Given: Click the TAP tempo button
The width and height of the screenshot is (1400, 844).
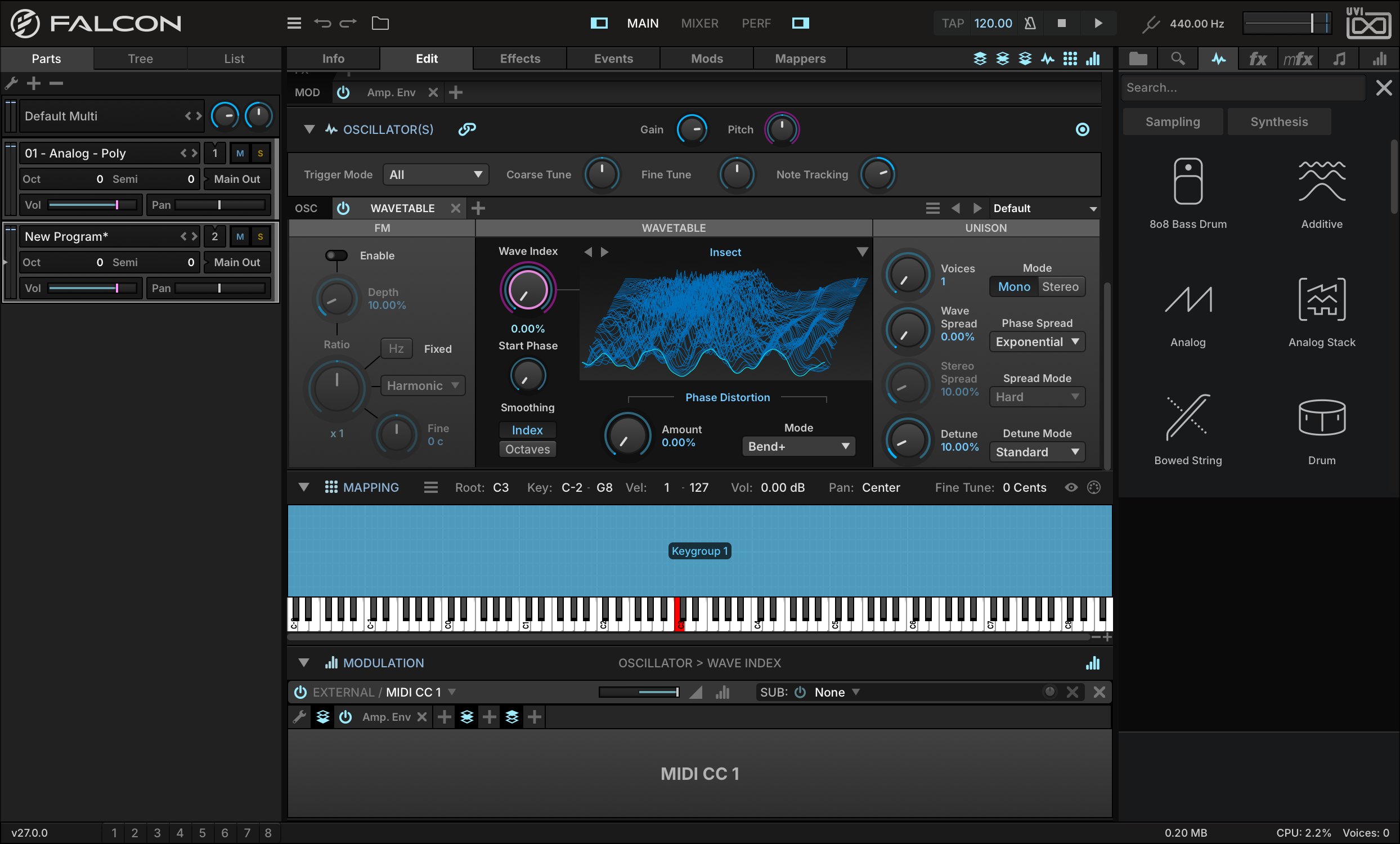Looking at the screenshot, I should coord(952,23).
